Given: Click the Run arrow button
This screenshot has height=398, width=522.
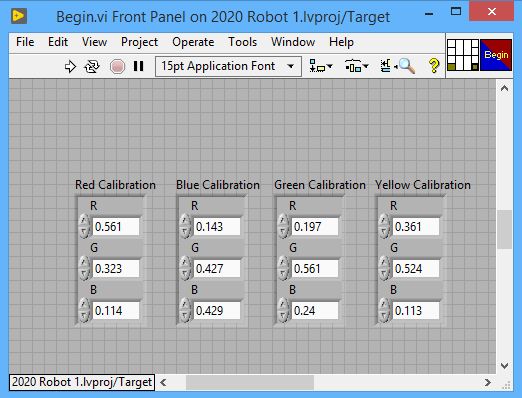Looking at the screenshot, I should (x=70, y=66).
